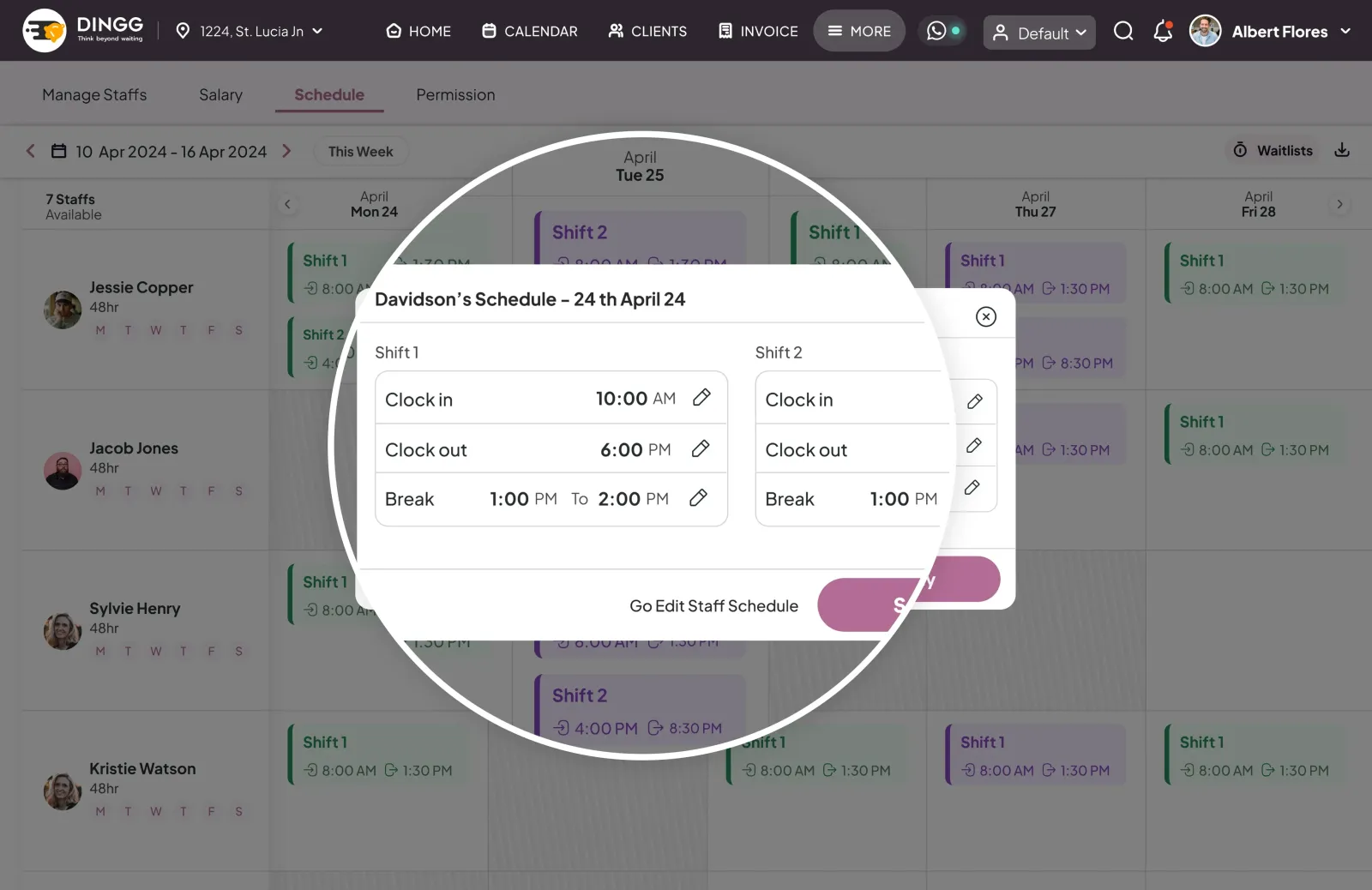Click Go Edit Staff Schedule link
The height and width of the screenshot is (890, 1372).
(713, 605)
